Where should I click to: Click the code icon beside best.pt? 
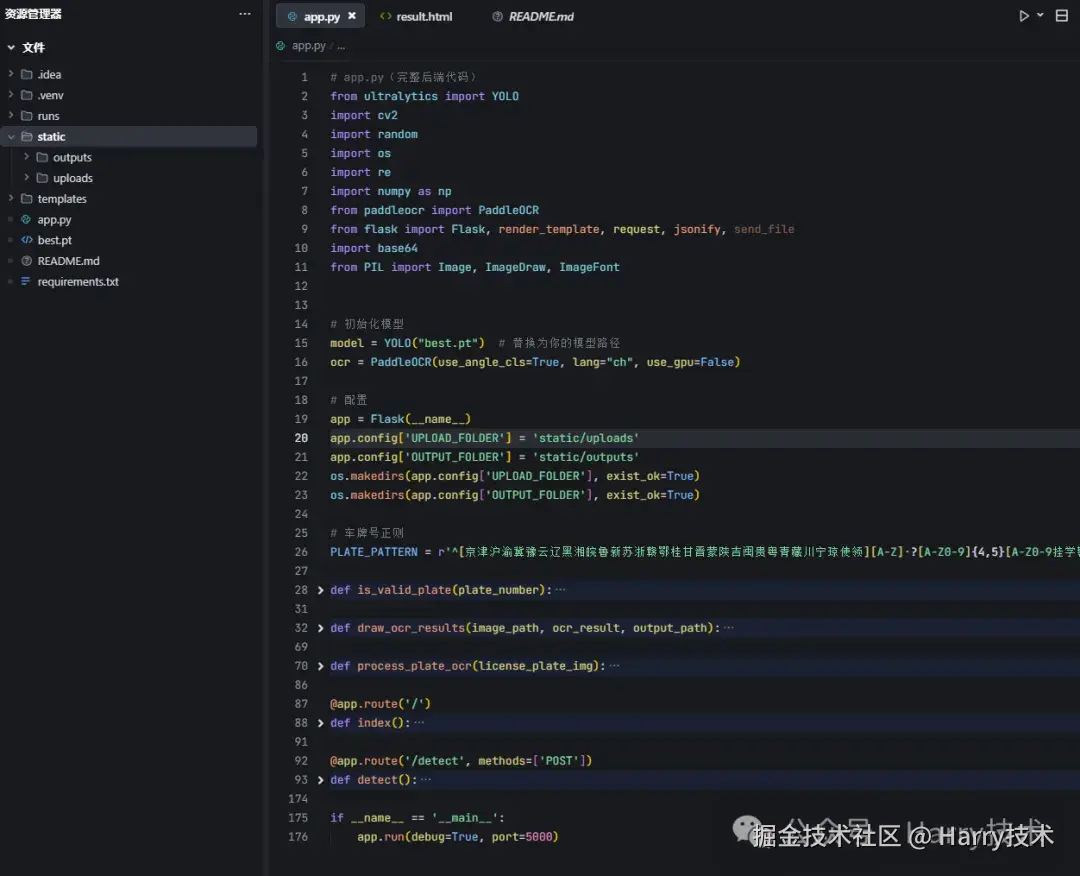tap(26, 240)
